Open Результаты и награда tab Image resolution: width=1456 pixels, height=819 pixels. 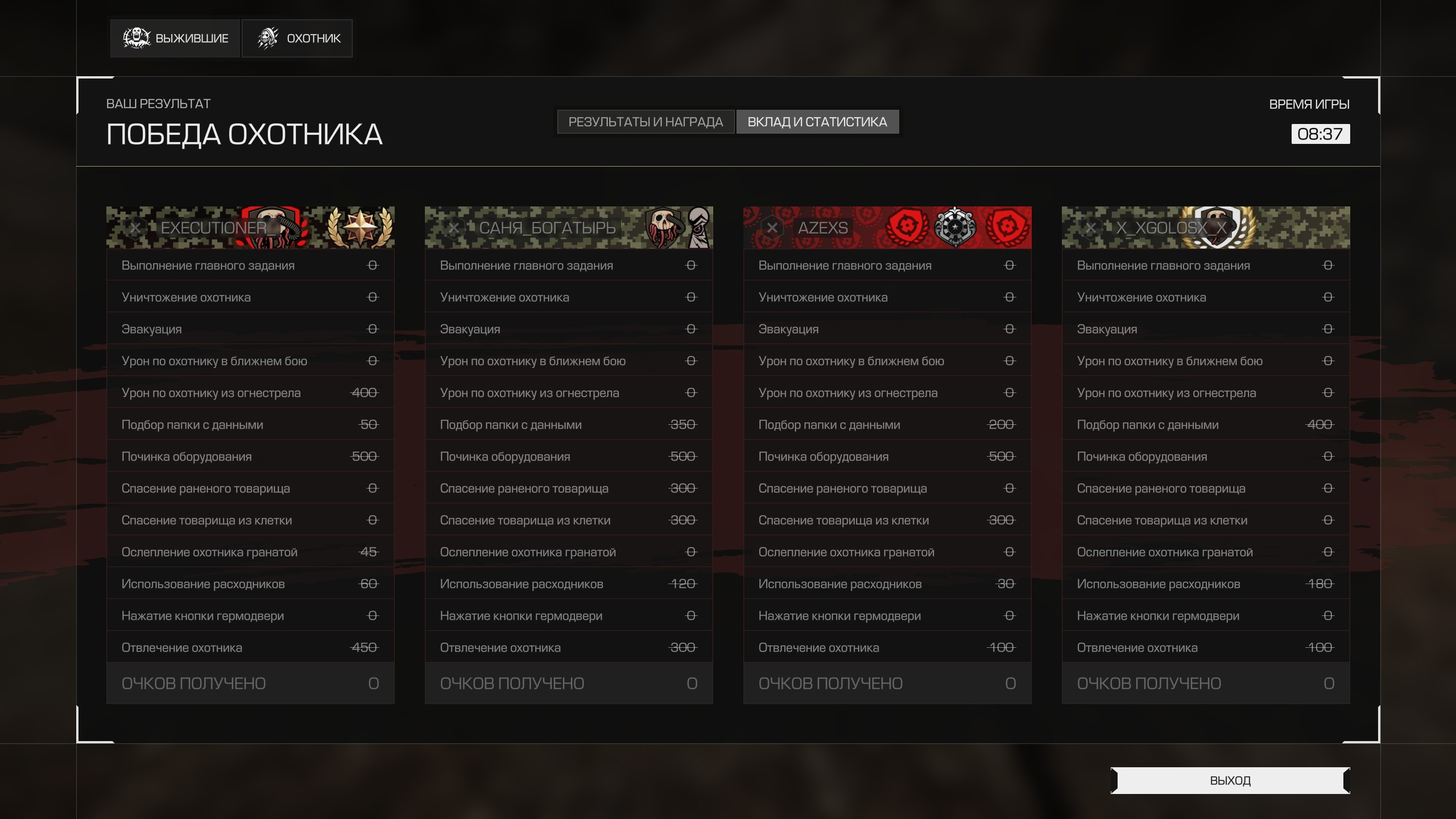coord(646,122)
